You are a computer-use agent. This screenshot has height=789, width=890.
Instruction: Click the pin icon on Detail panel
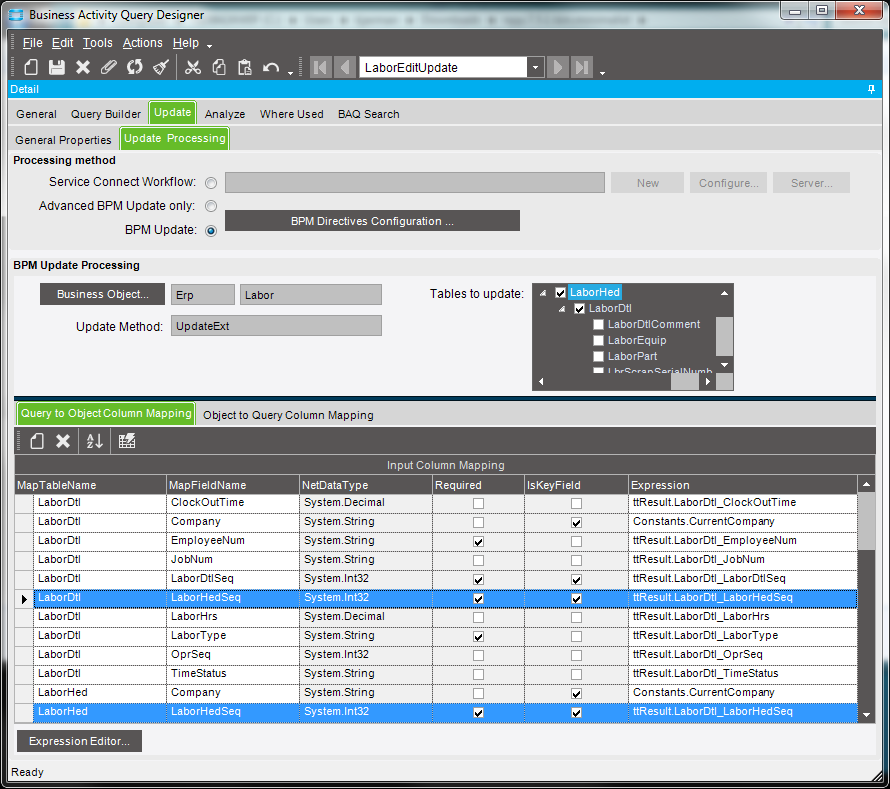click(871, 89)
